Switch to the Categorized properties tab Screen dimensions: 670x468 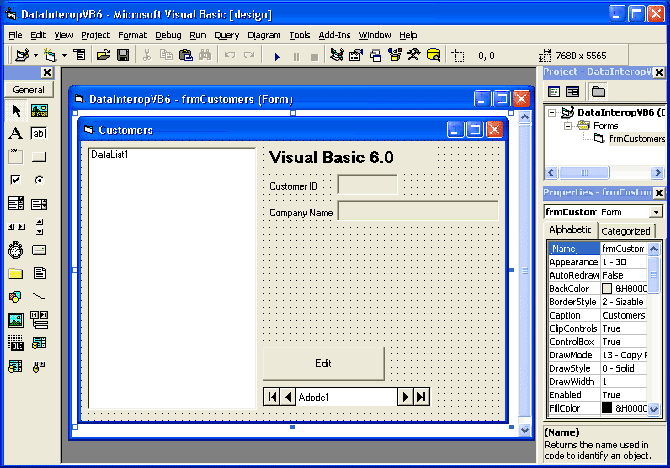point(625,231)
